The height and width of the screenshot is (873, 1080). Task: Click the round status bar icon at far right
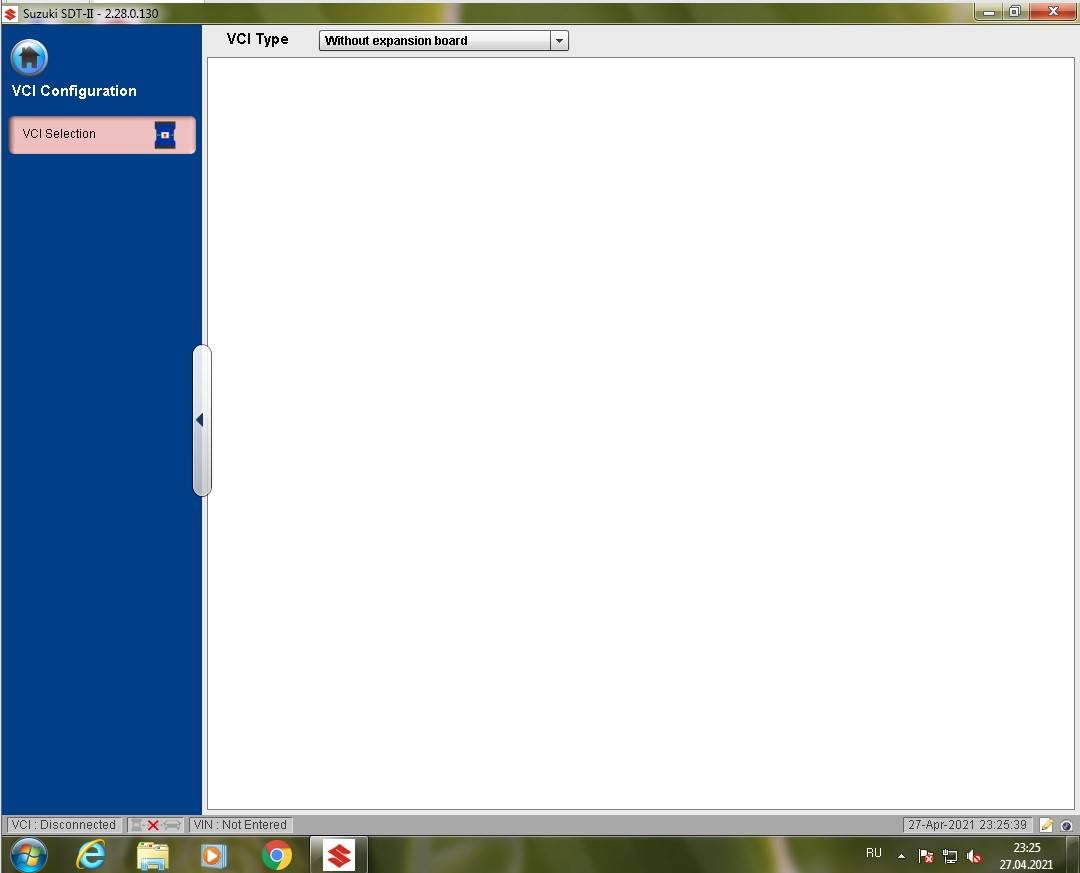click(1066, 825)
